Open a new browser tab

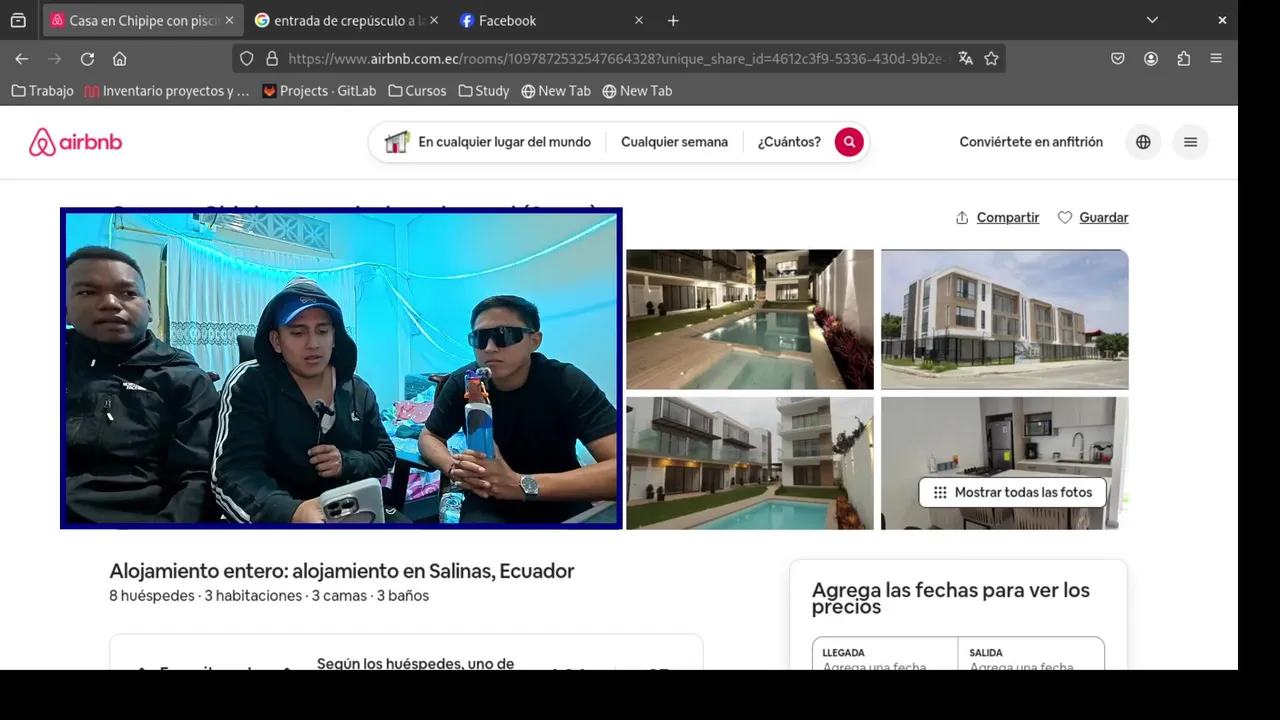point(673,20)
